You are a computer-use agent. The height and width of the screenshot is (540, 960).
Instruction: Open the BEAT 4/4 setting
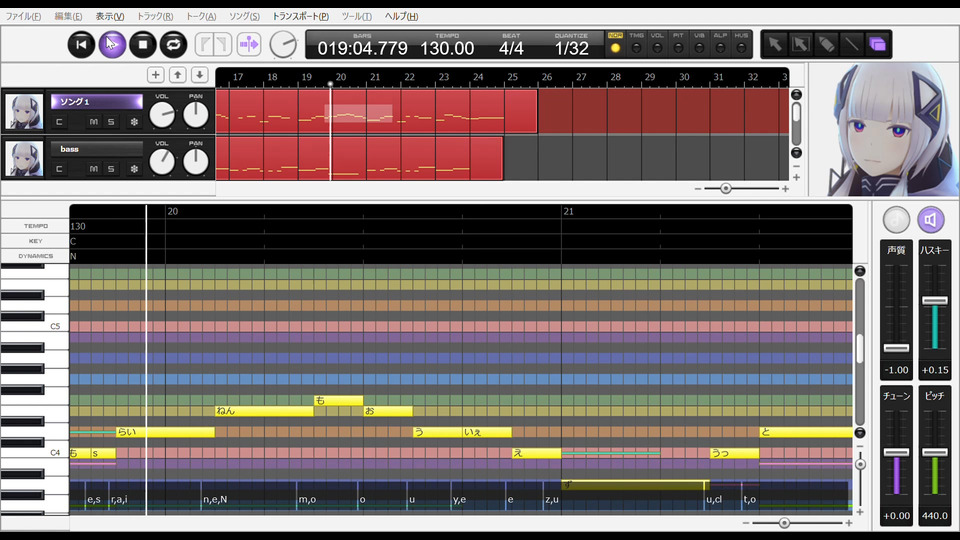tap(511, 47)
